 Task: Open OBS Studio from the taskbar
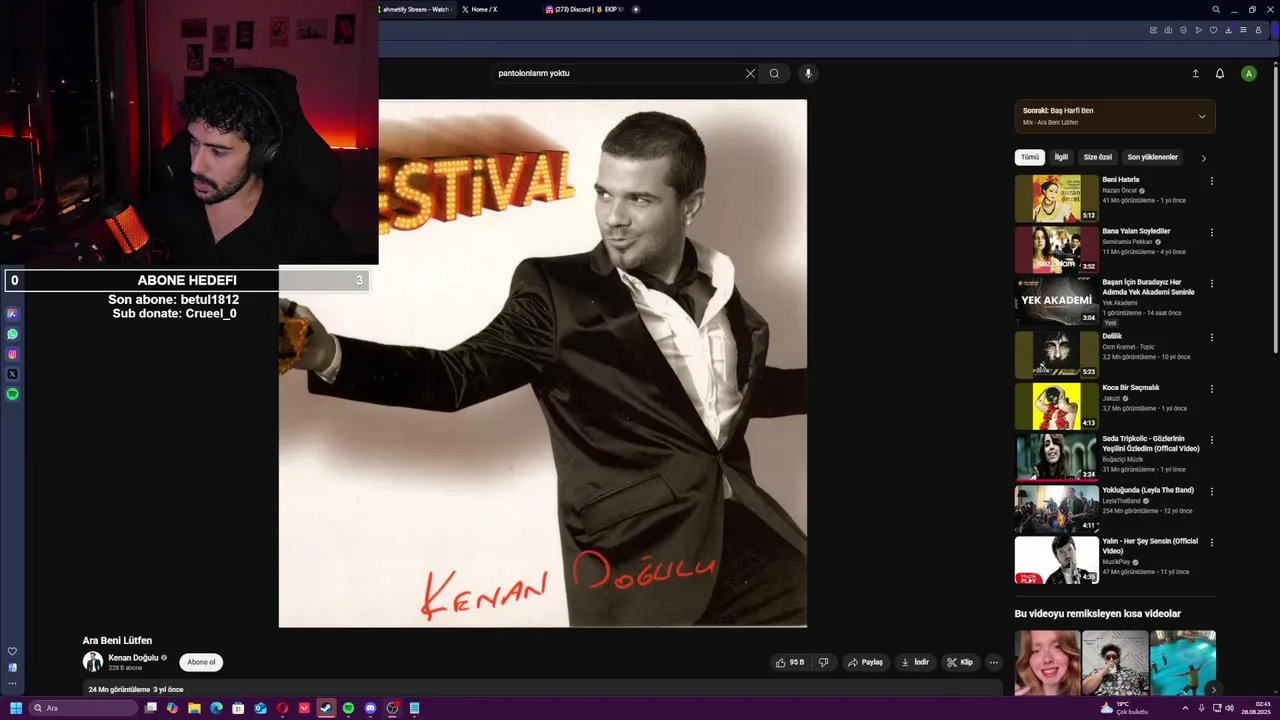392,708
